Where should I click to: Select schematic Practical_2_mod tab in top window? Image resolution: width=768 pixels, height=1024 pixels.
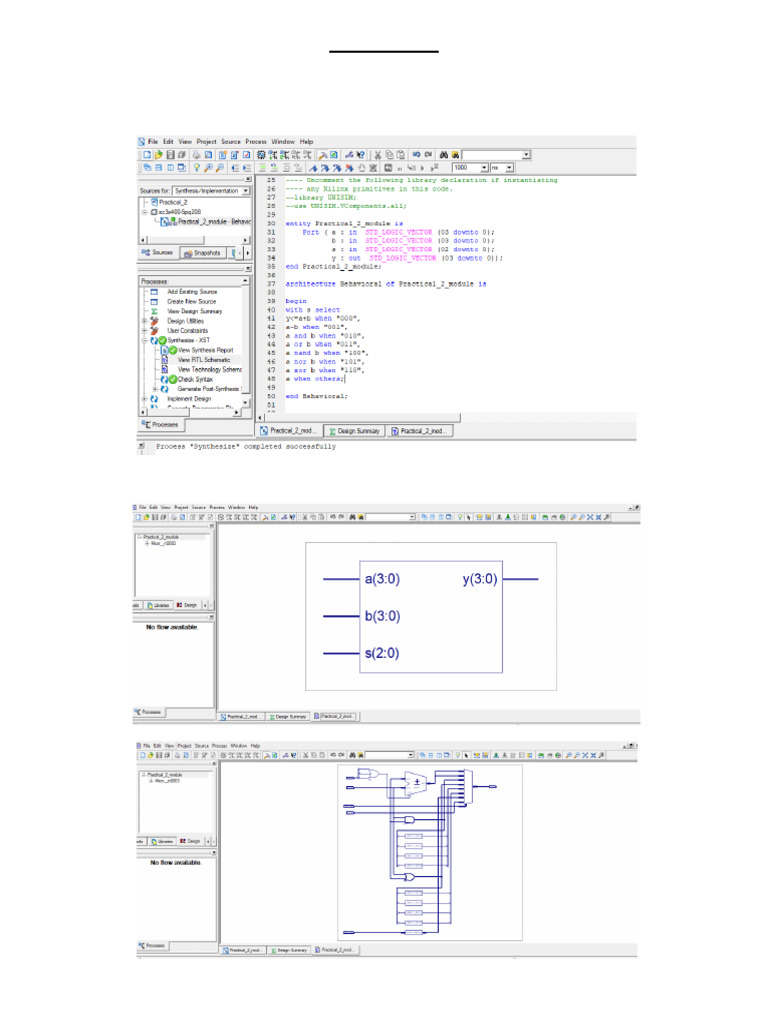tap(418, 431)
